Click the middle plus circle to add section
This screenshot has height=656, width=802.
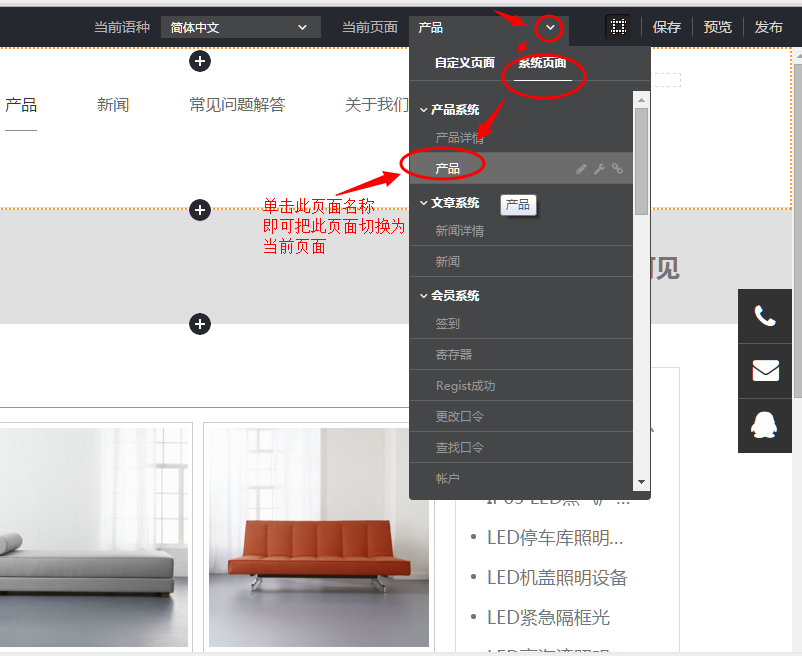tap(200, 210)
